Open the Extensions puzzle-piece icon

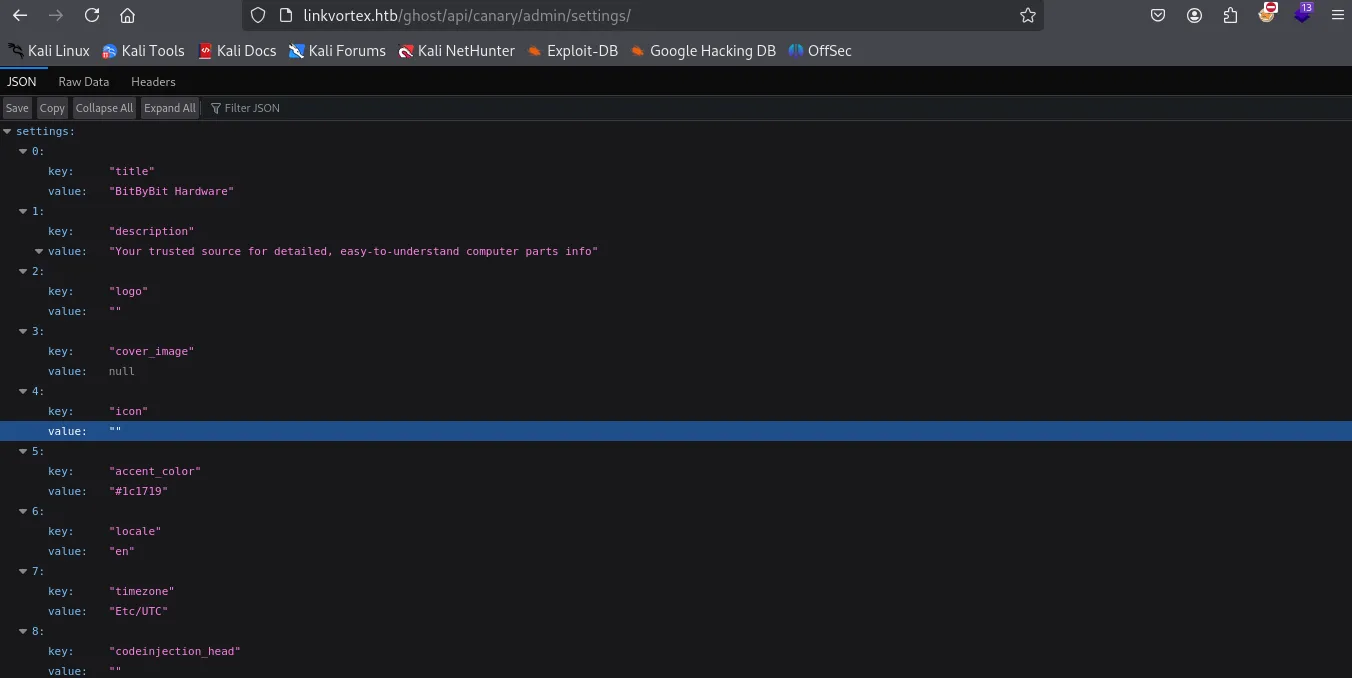tap(1230, 15)
